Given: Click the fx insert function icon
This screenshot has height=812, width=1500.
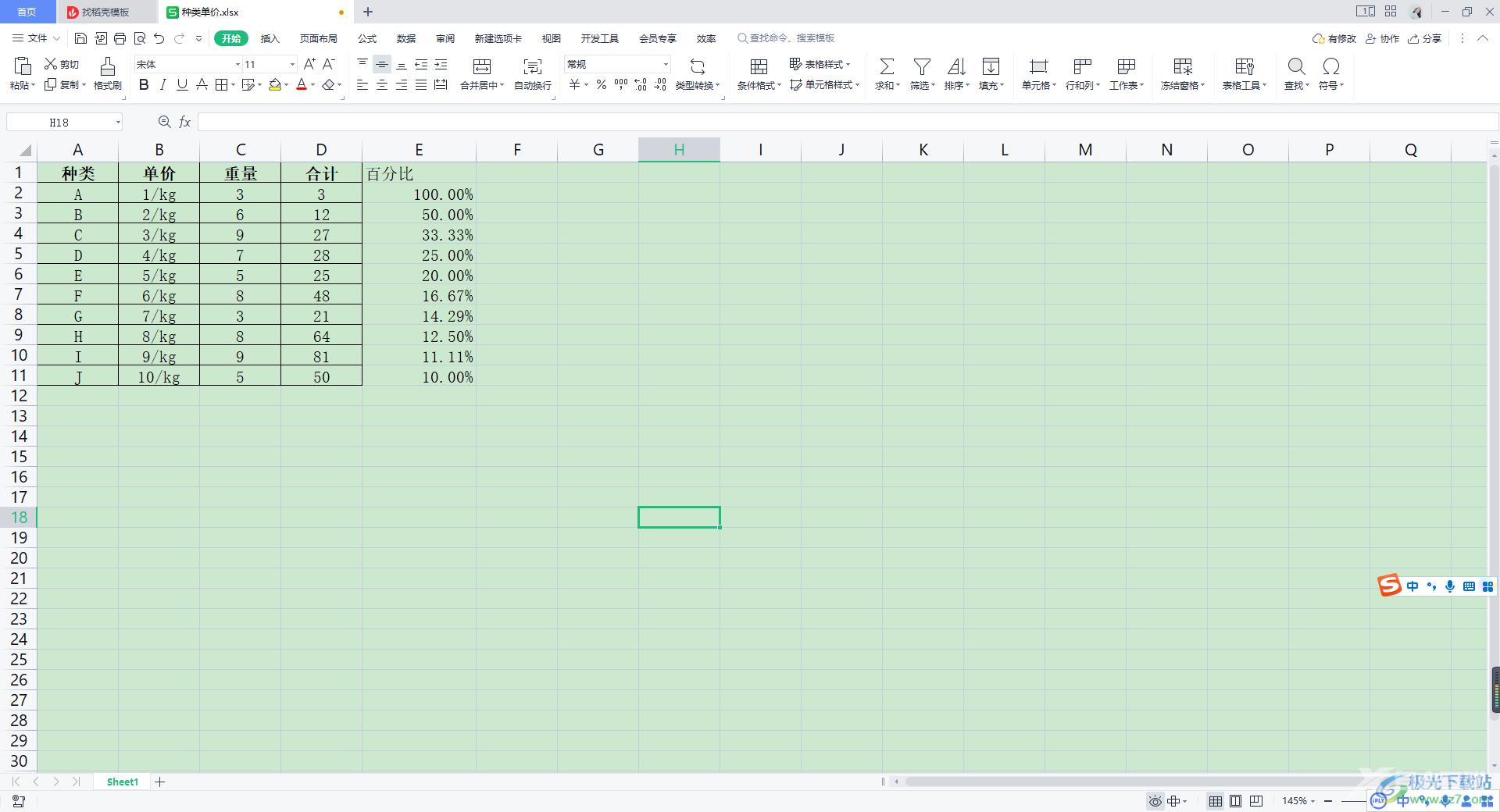Looking at the screenshot, I should click(185, 122).
